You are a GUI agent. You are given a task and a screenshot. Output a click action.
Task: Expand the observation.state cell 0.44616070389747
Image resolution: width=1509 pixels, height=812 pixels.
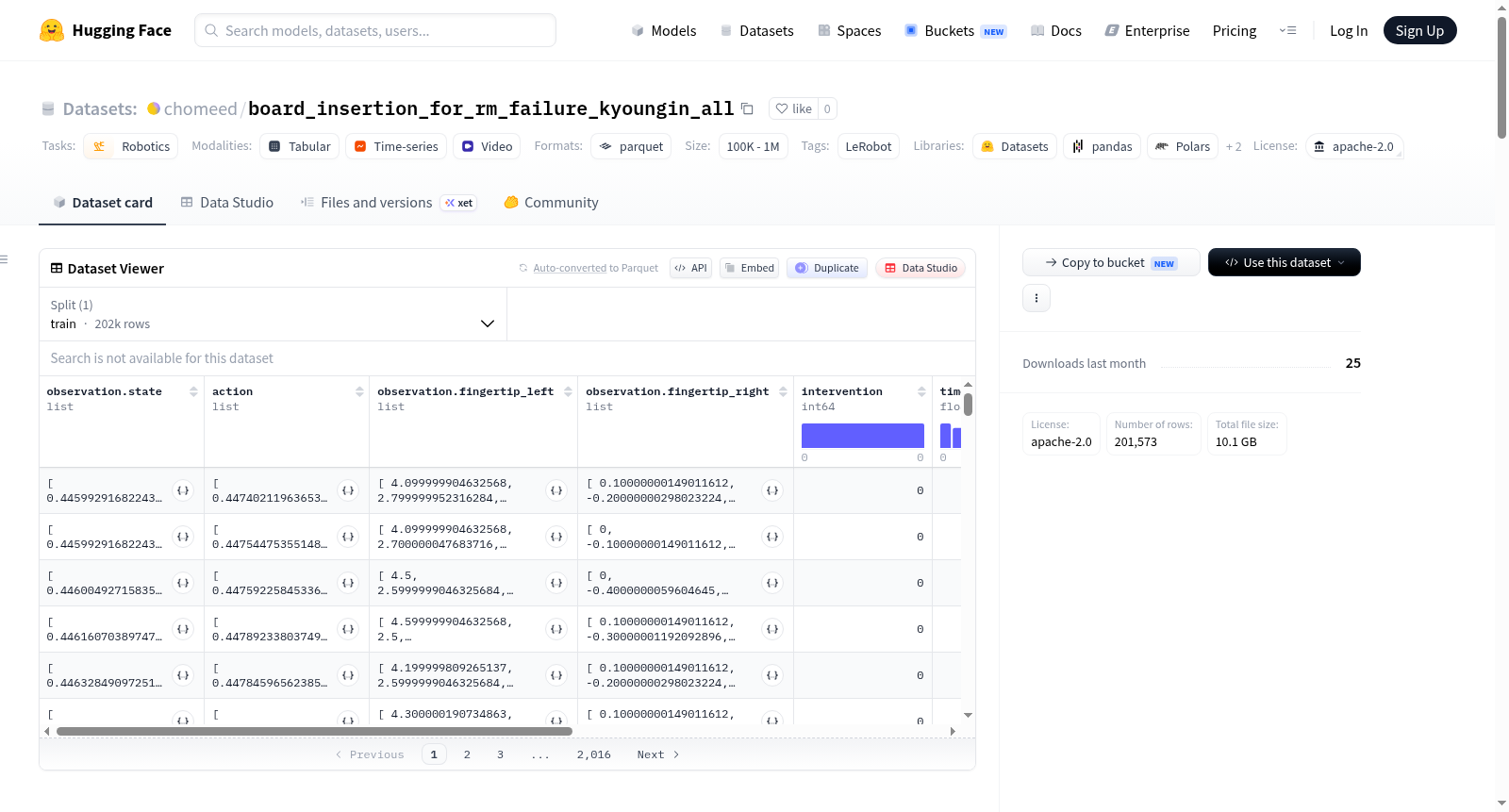tap(183, 629)
